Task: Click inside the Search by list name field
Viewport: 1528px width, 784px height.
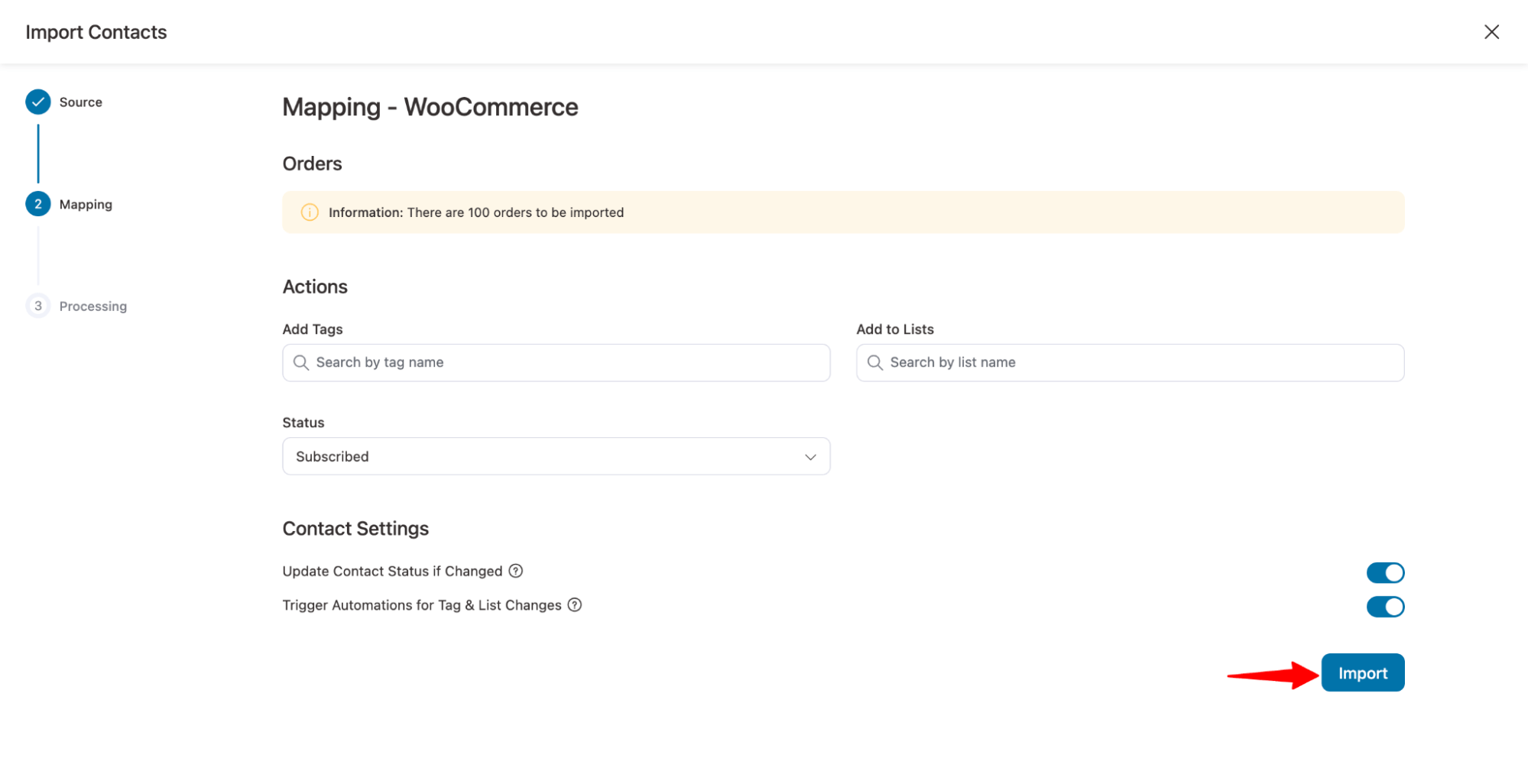Action: click(x=1070, y=362)
